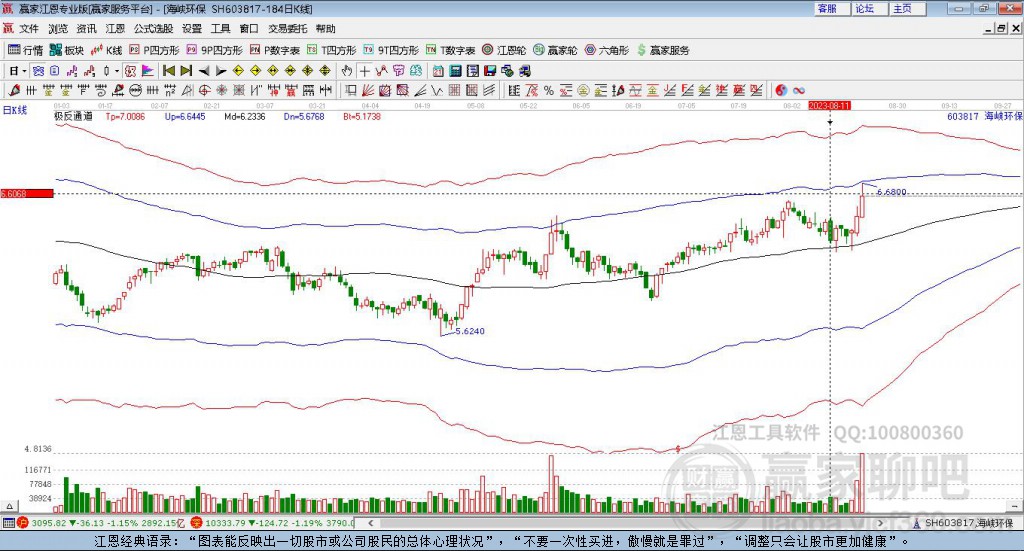Click the Bt=5.1738 value
Image resolution: width=1024 pixels, height=551 pixels.
click(x=362, y=116)
